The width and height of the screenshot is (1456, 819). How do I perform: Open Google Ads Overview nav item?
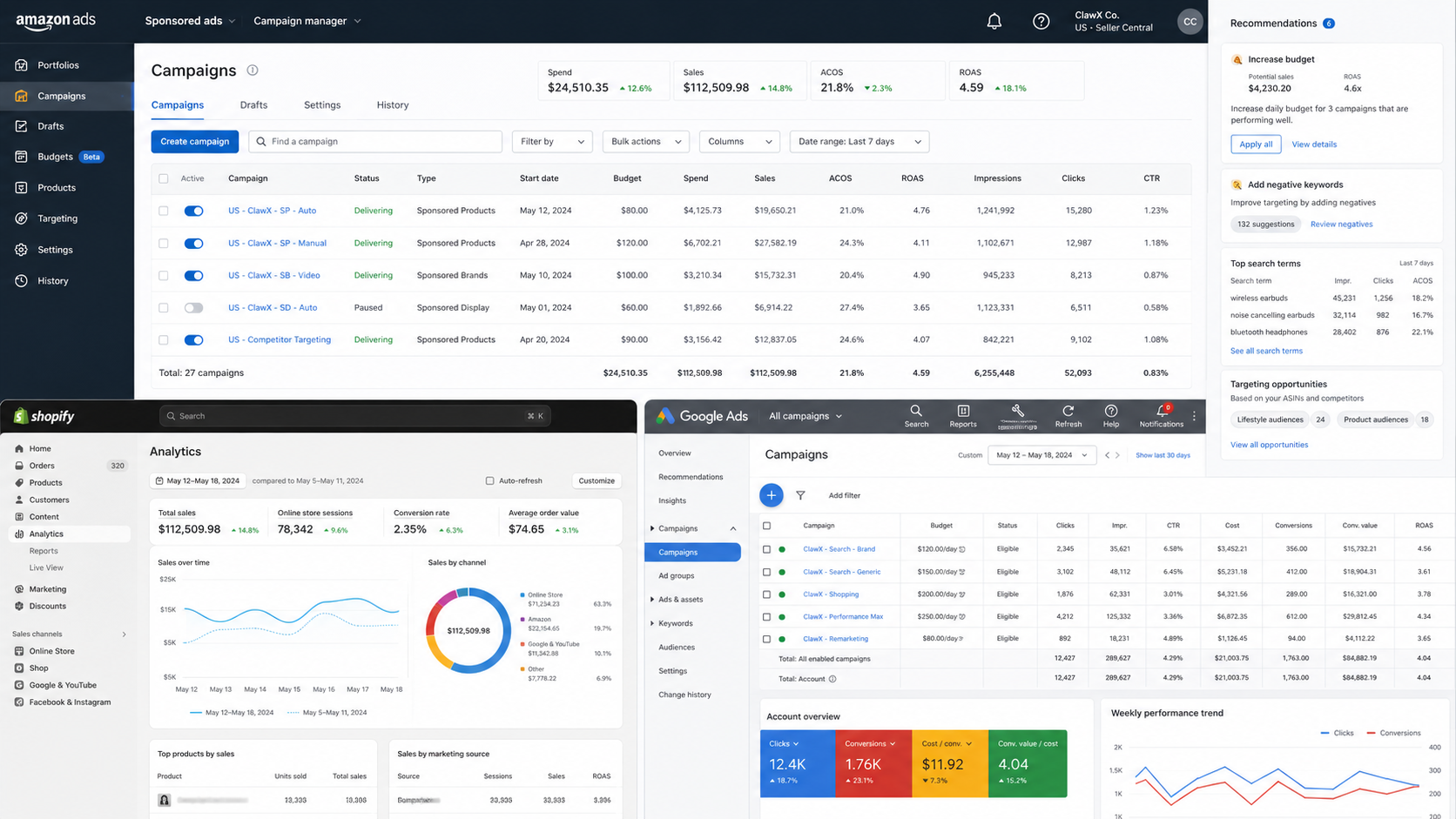point(675,453)
